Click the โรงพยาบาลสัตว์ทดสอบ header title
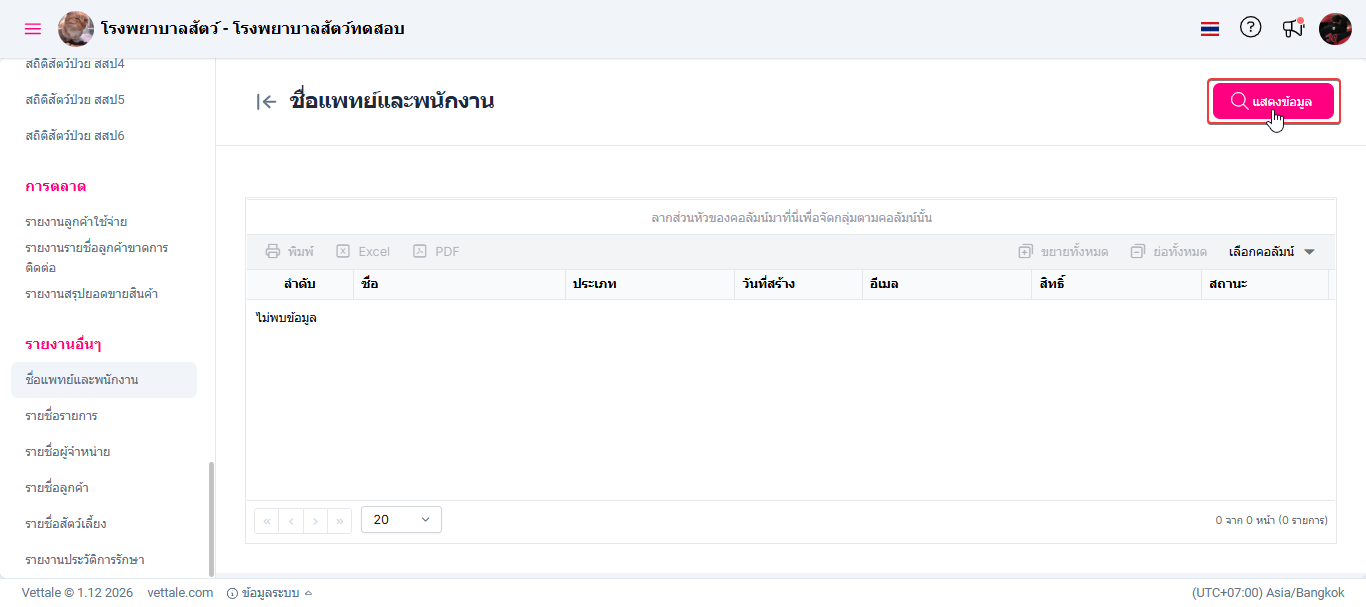 click(319, 29)
